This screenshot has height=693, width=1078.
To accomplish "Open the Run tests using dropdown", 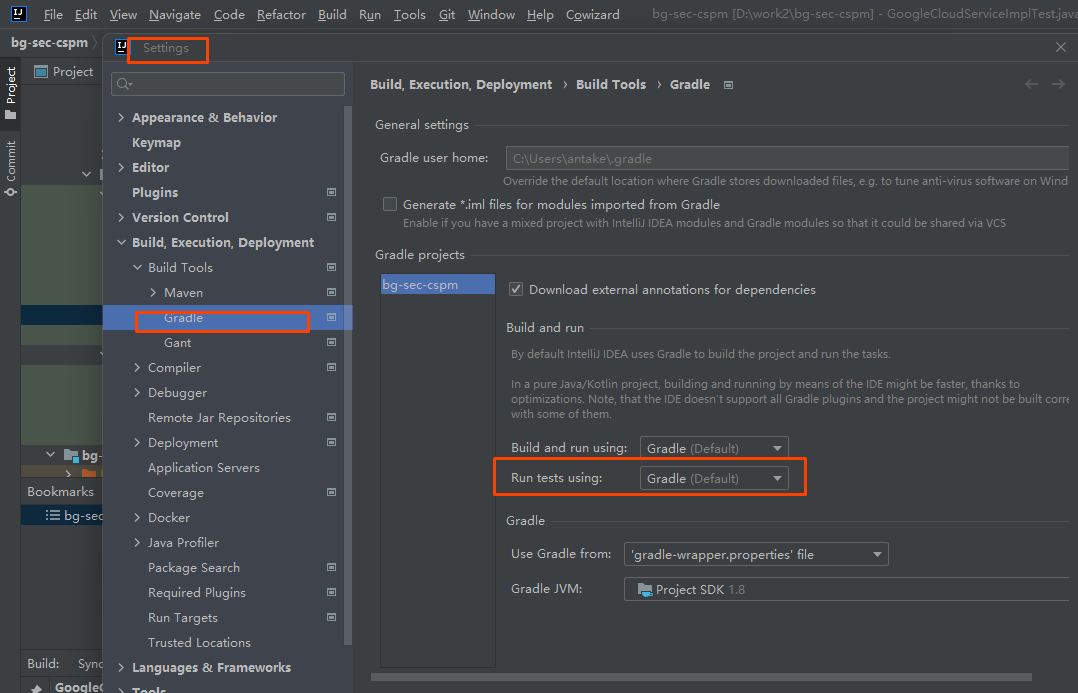I will (x=714, y=478).
